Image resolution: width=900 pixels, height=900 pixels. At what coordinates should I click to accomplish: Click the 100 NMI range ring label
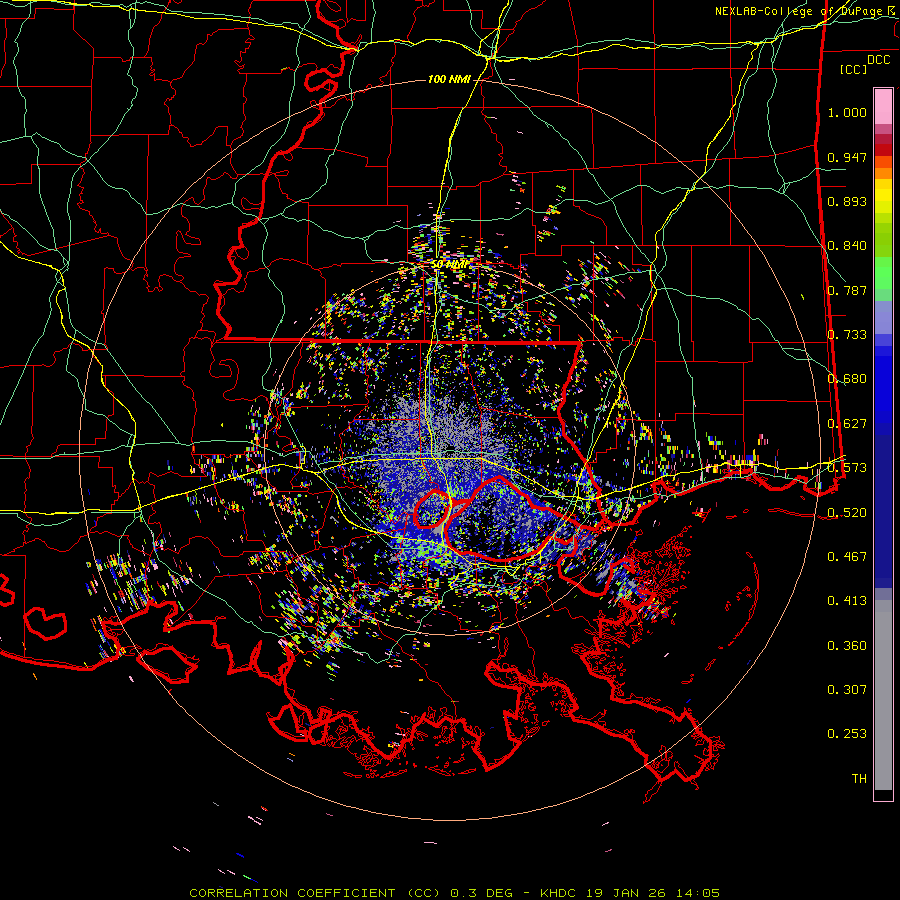tap(449, 79)
